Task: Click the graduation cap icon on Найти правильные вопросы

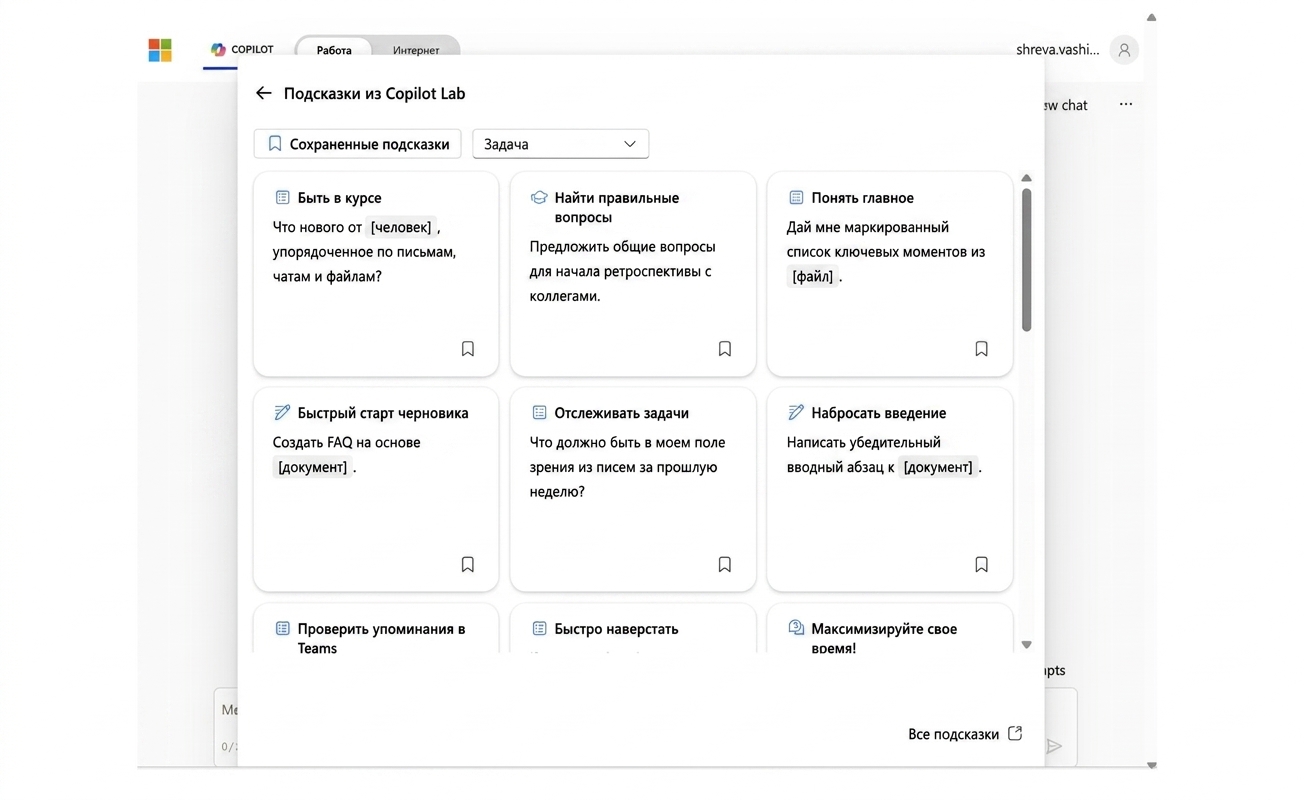Action: [539, 198]
